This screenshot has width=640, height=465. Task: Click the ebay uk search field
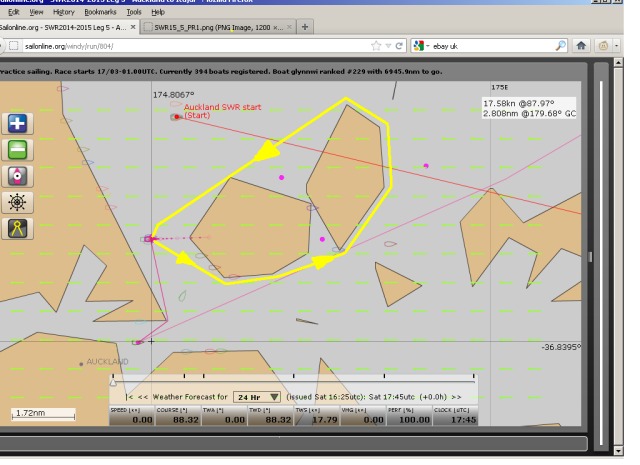(492, 46)
